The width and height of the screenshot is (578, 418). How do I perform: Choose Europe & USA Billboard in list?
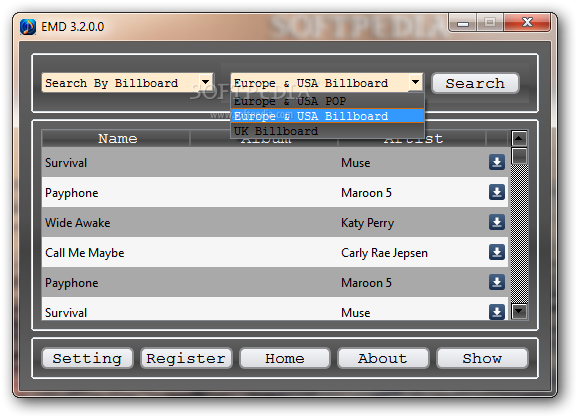327,116
